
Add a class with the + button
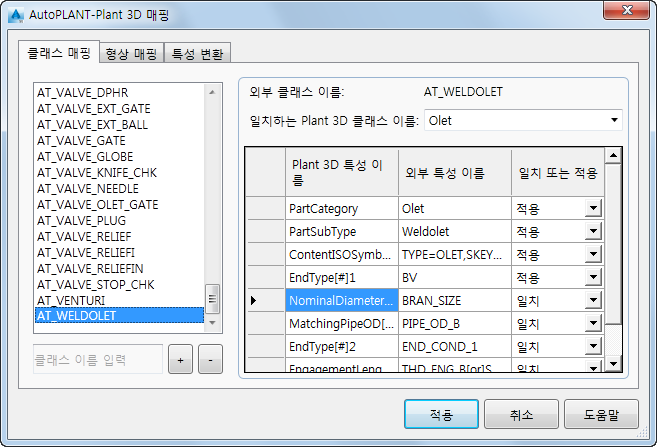click(x=180, y=359)
